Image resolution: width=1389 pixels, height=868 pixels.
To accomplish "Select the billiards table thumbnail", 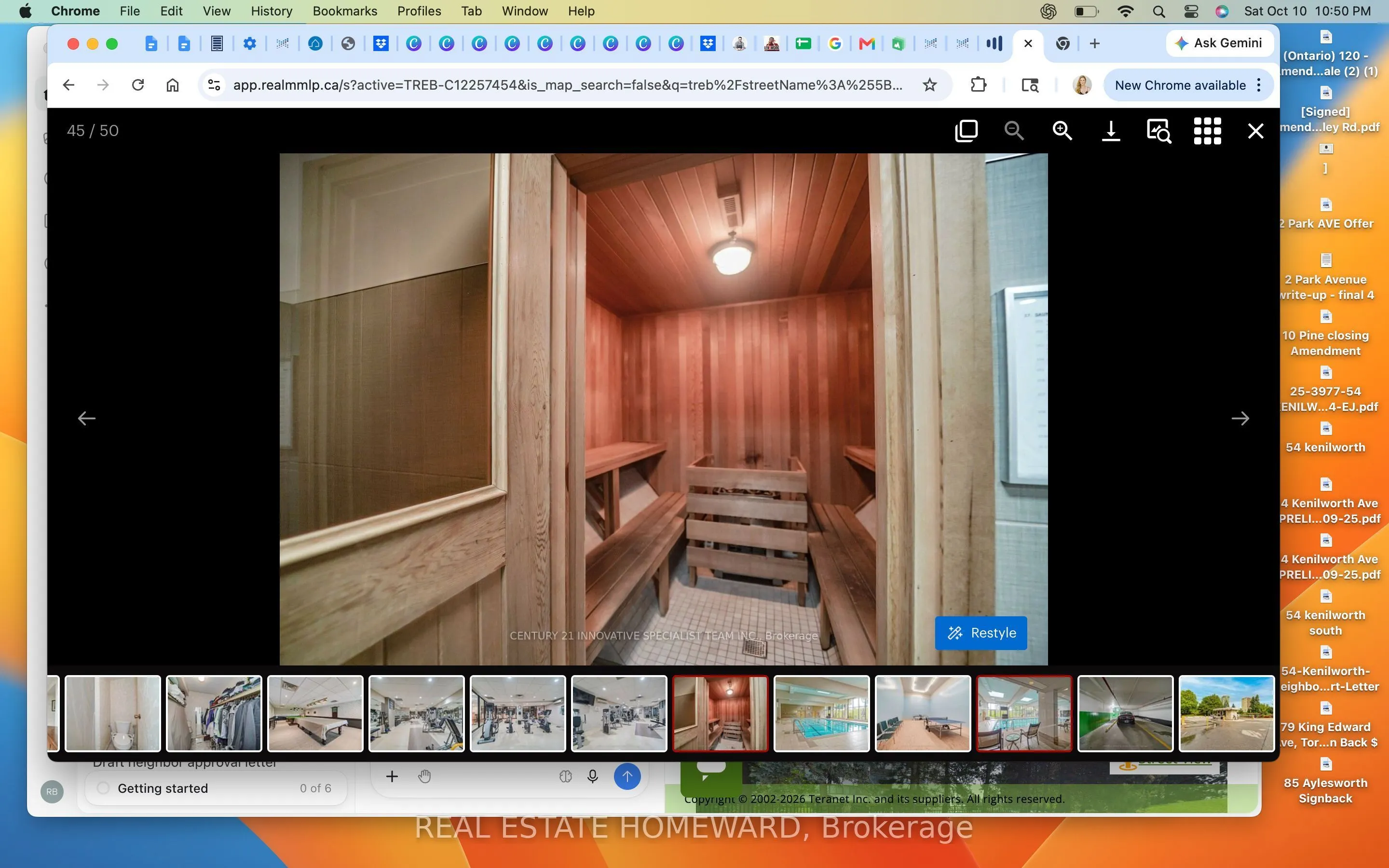I will pyautogui.click(x=315, y=714).
